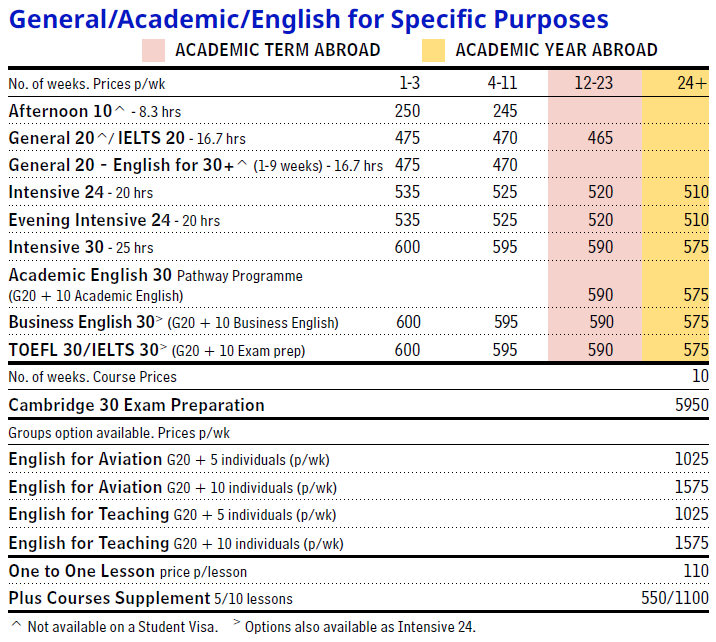Click the 1-3 weeks column header
Screen dimensions: 716x642
(x=408, y=84)
